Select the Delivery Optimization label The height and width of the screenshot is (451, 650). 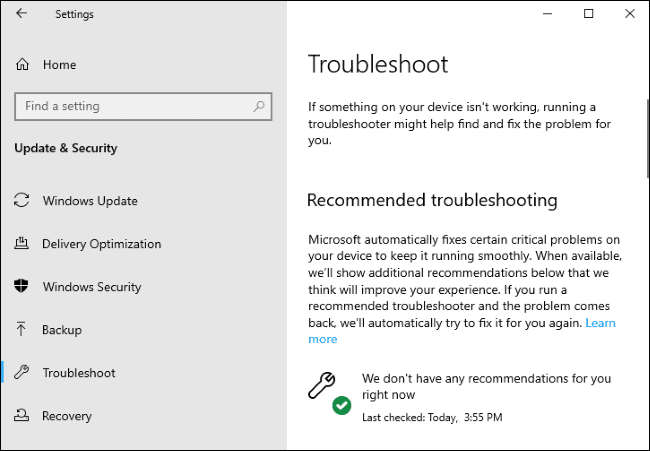tap(101, 244)
